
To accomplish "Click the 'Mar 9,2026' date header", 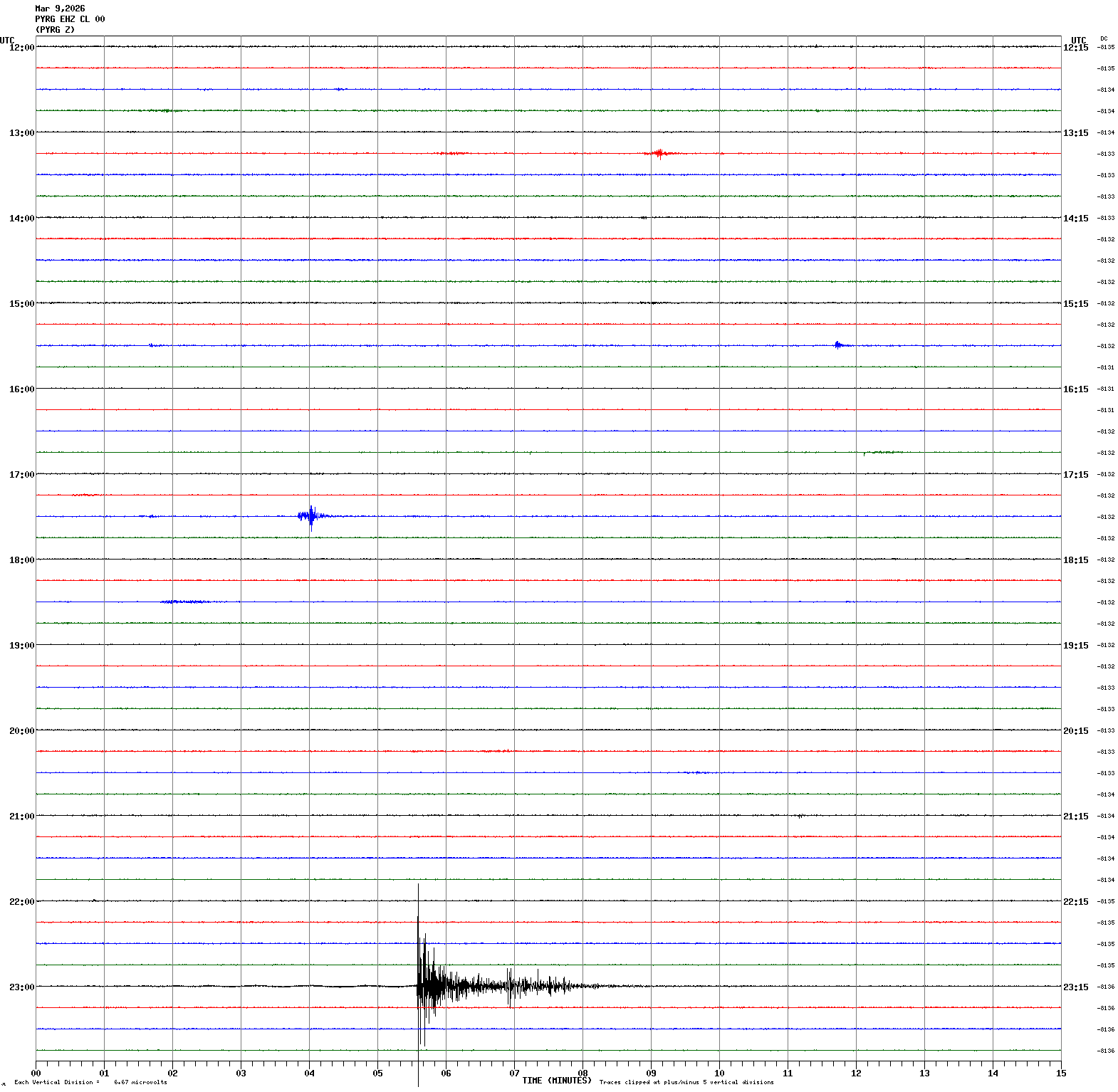I will (60, 9).
